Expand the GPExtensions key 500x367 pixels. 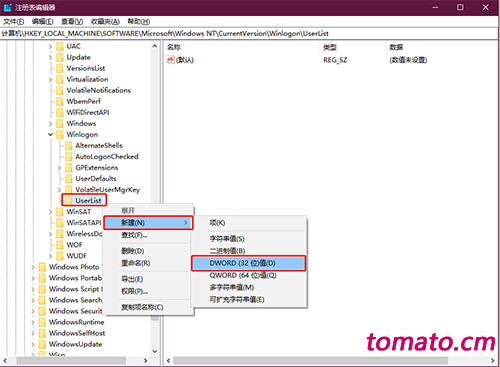click(59, 168)
